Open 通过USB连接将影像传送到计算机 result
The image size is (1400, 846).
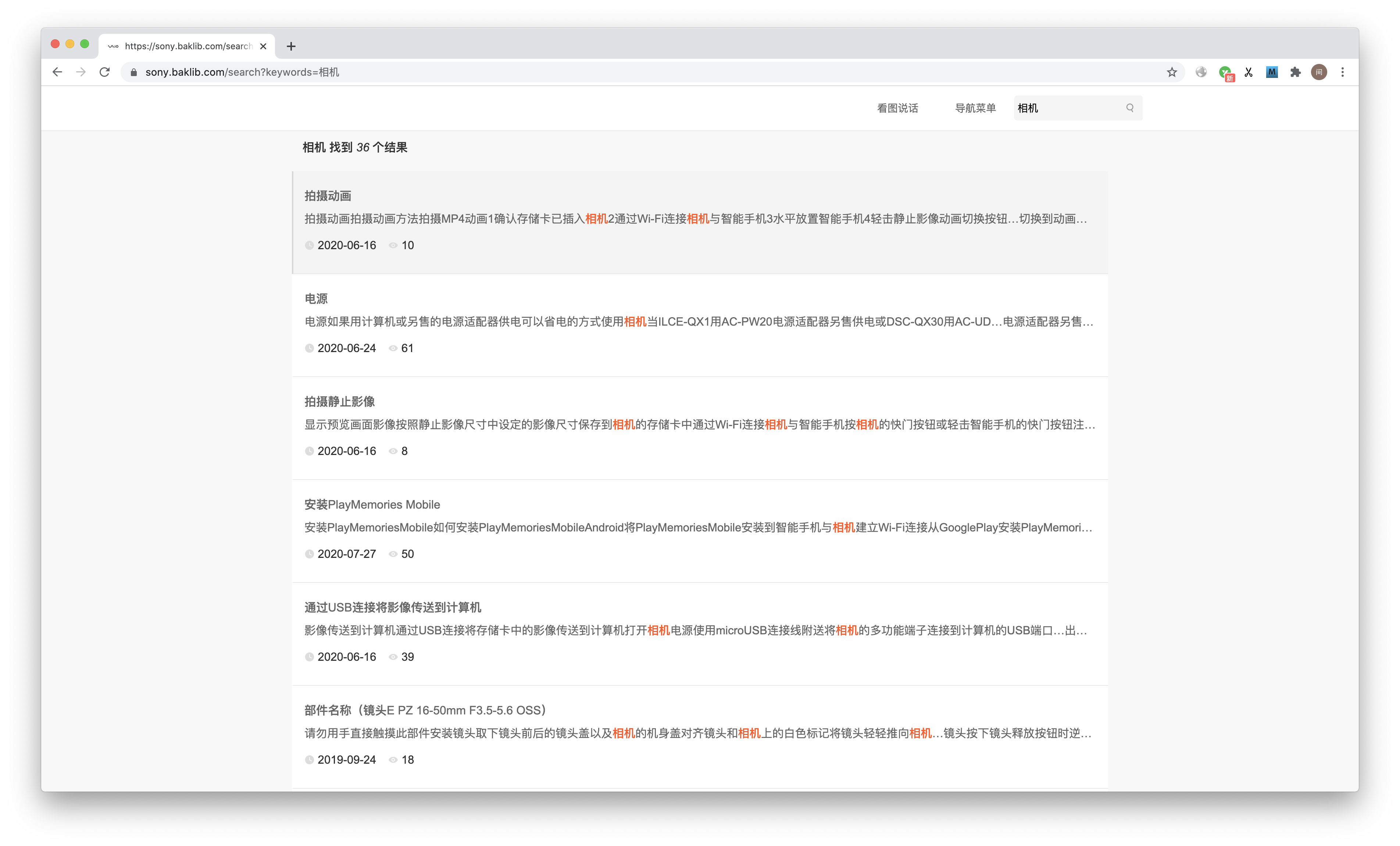pos(393,607)
